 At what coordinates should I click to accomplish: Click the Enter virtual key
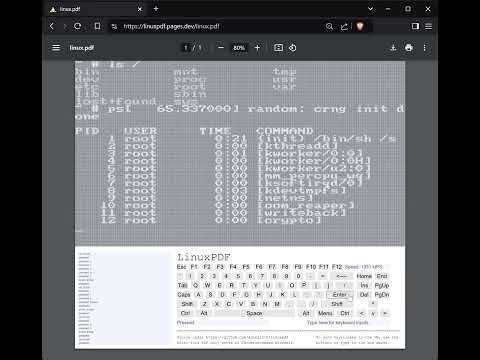(339, 295)
